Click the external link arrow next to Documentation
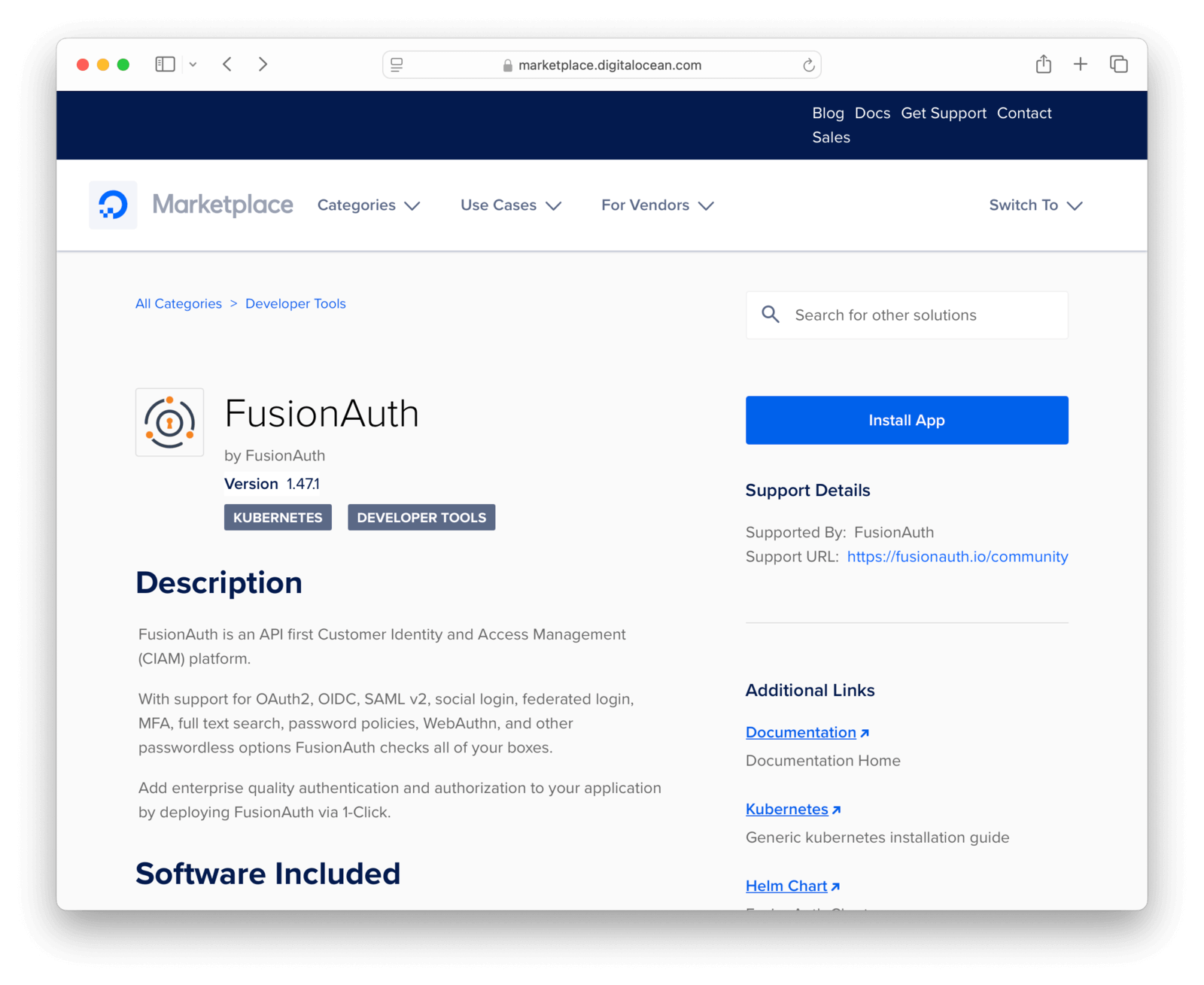Viewport: 1204px width, 985px height. (865, 731)
